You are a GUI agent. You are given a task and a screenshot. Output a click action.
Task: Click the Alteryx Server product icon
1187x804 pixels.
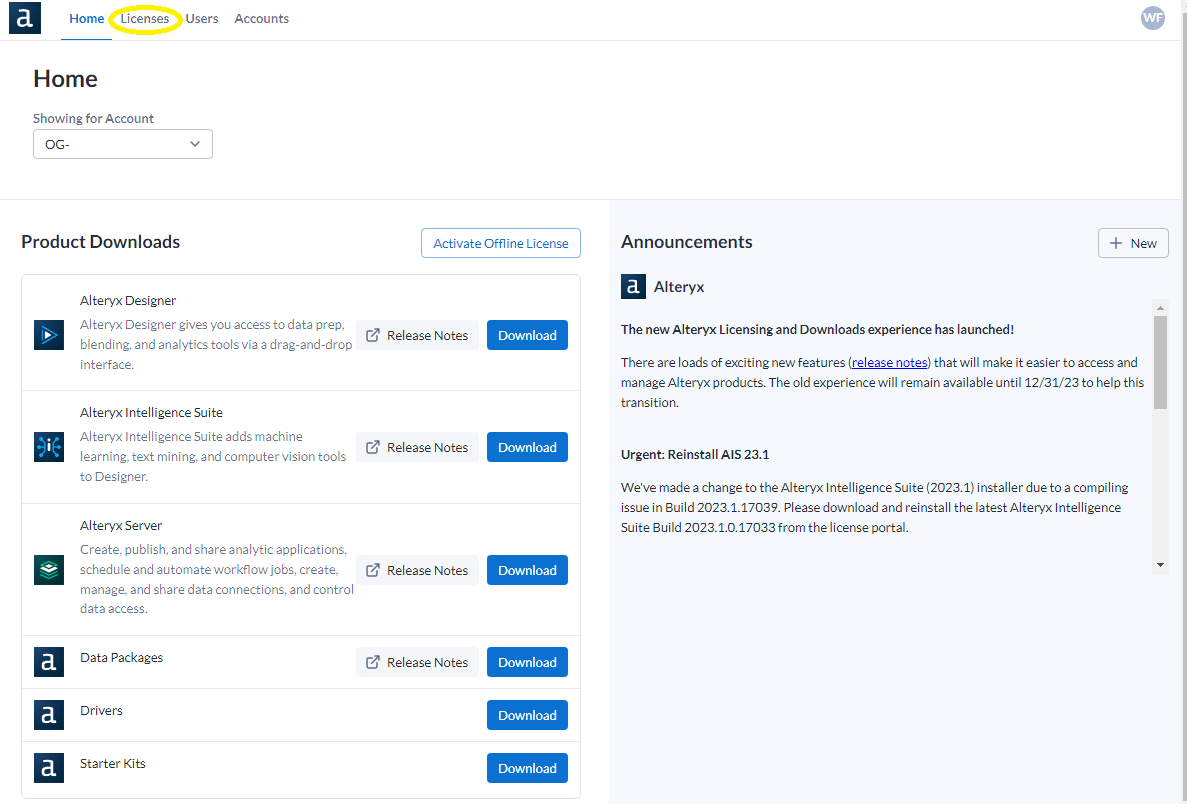(48, 569)
